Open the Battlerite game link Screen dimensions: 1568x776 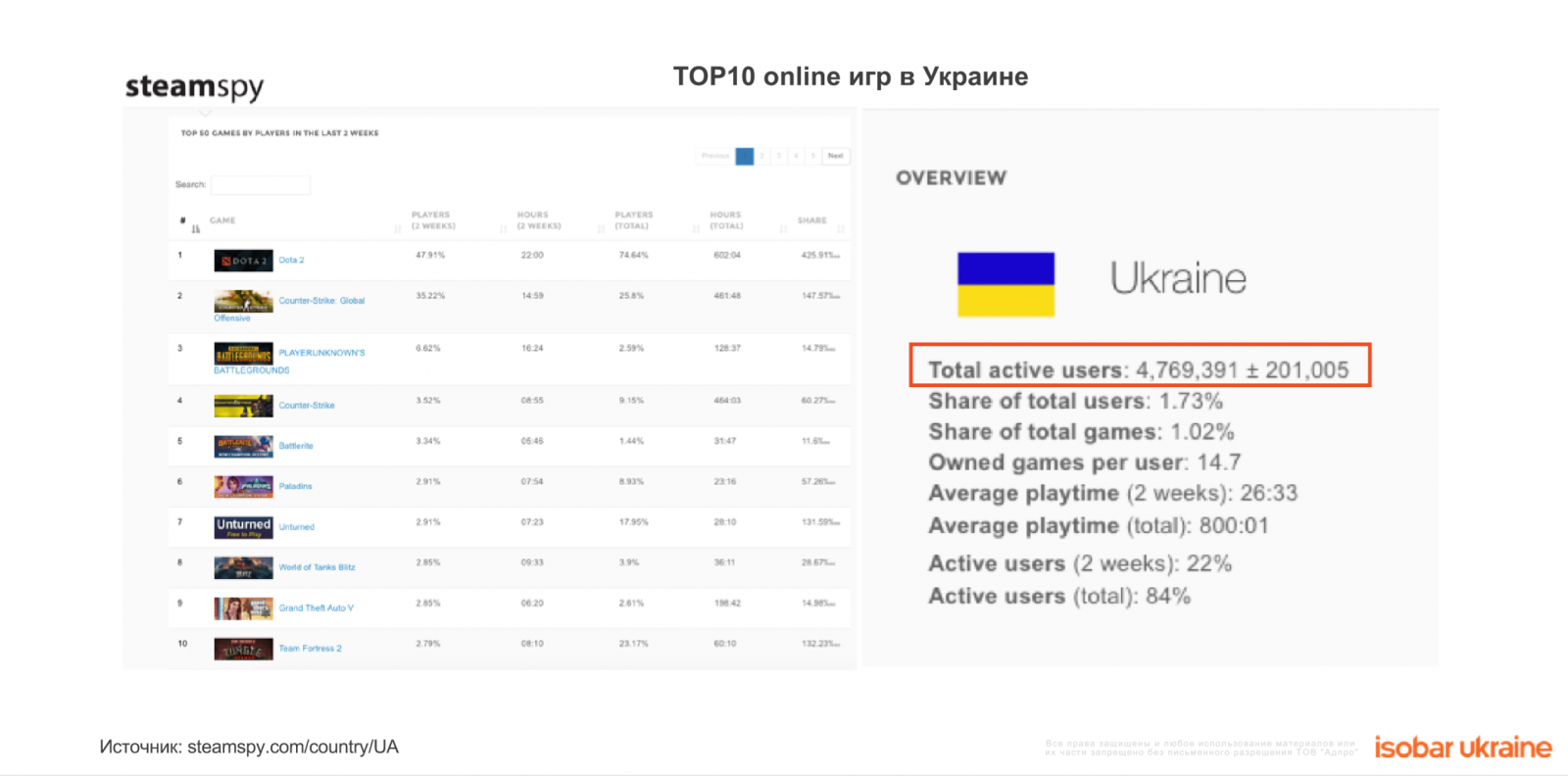[x=296, y=446]
